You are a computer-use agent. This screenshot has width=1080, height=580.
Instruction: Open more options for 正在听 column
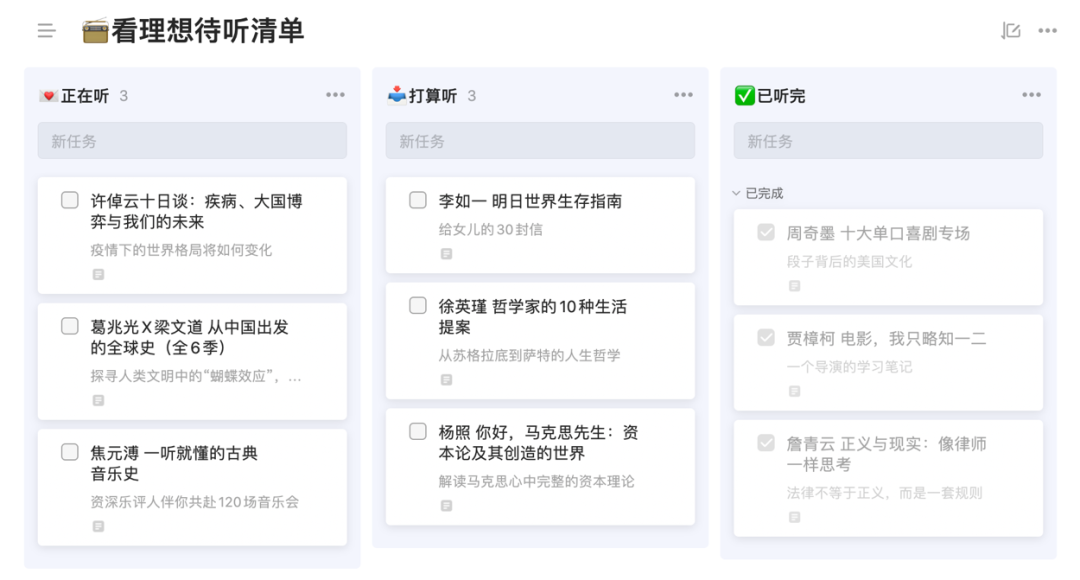(x=335, y=95)
